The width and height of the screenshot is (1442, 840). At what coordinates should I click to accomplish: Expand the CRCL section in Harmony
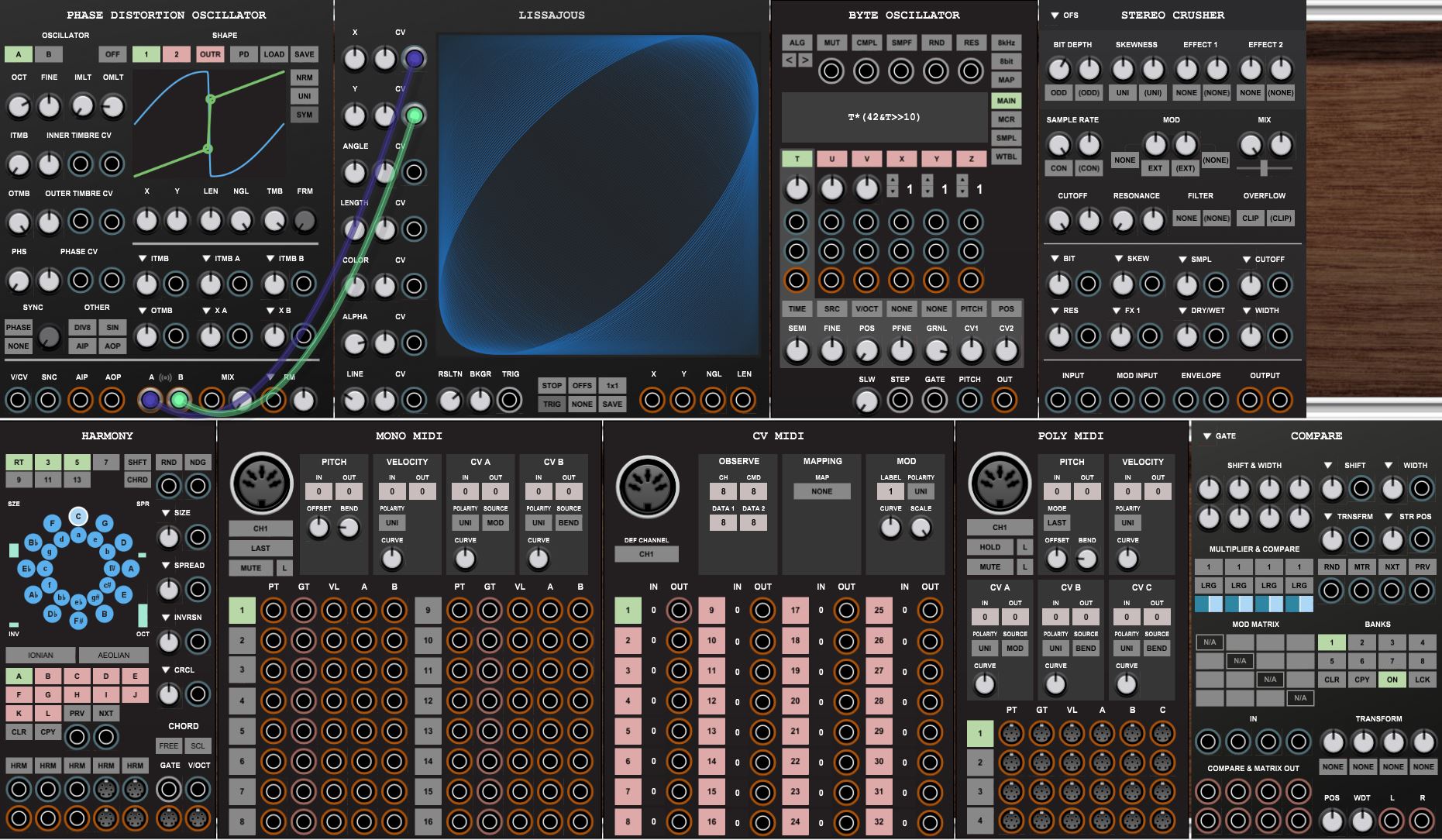tap(165, 670)
